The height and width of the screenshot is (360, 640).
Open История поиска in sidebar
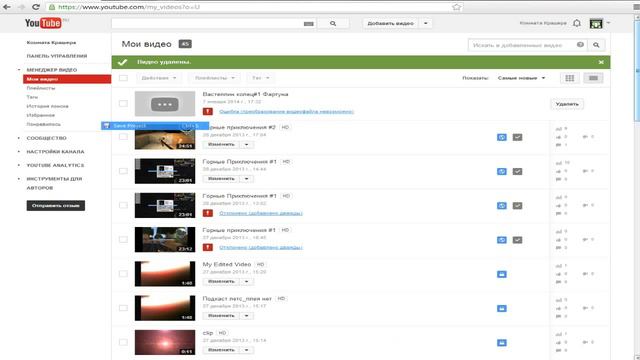(47, 106)
